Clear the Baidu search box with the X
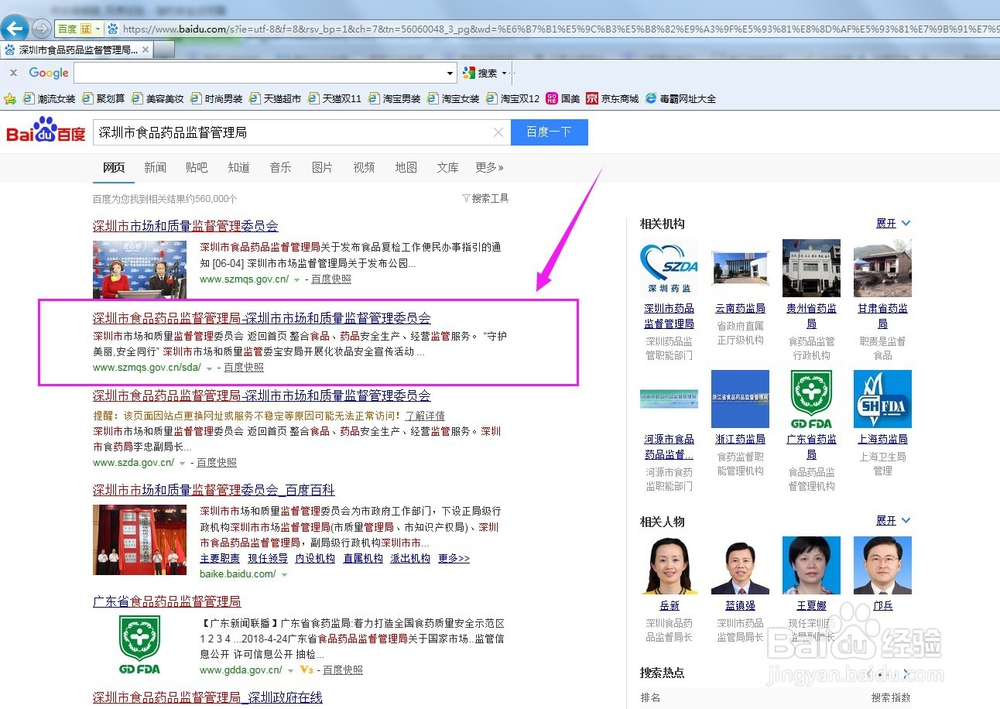Screen dimensions: 1000x709 pos(498,133)
